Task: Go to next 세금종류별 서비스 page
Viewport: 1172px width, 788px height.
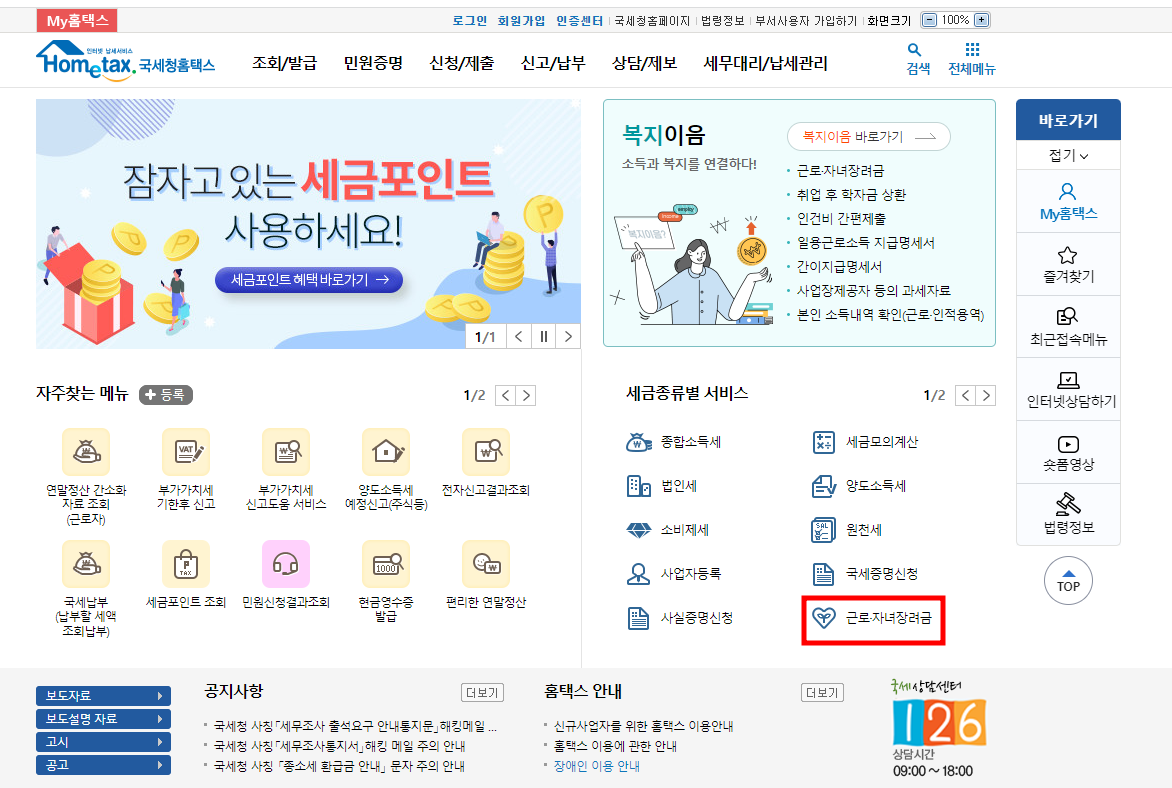Action: tap(987, 395)
